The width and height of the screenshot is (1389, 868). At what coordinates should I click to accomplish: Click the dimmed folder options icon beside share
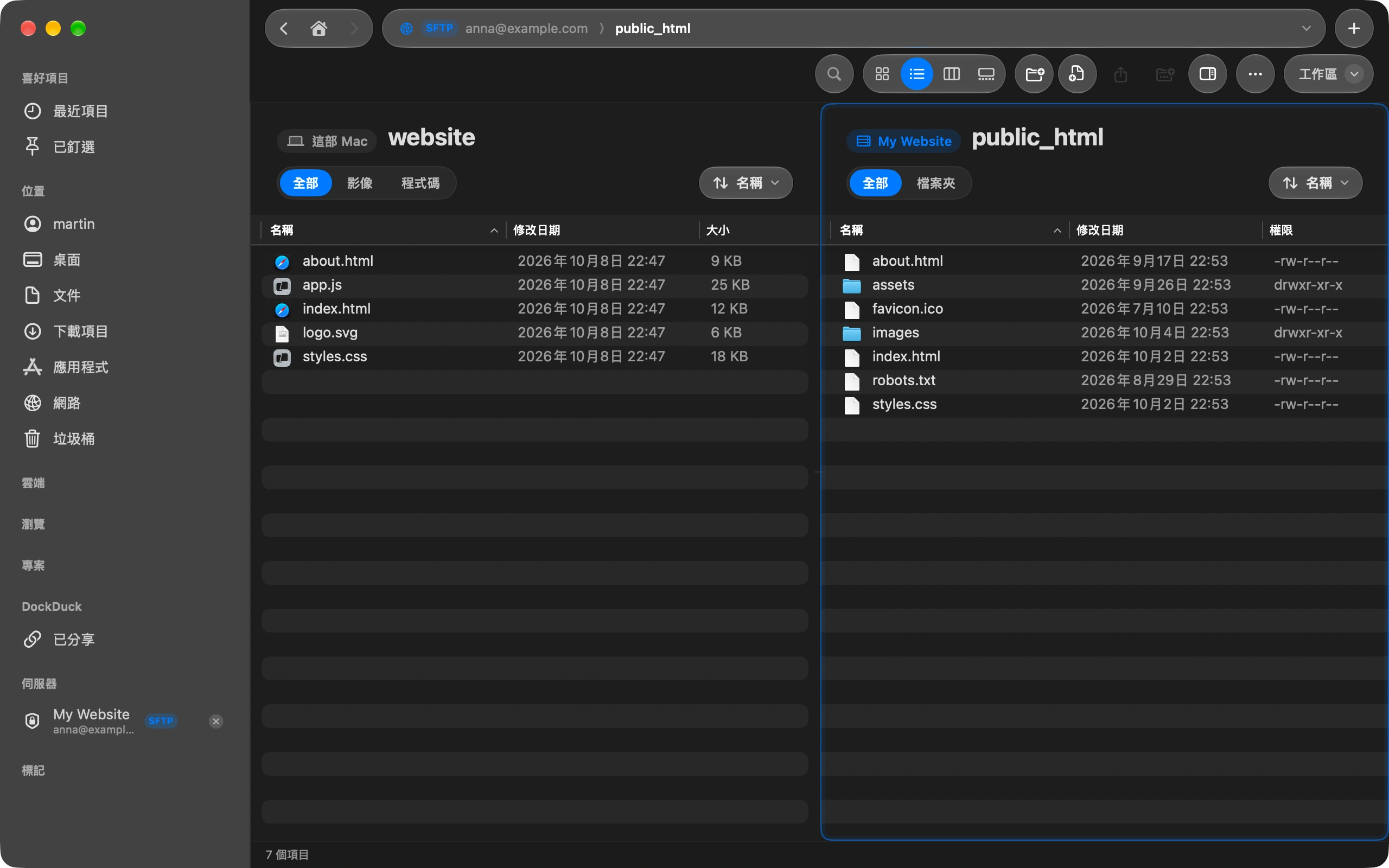(x=1164, y=74)
